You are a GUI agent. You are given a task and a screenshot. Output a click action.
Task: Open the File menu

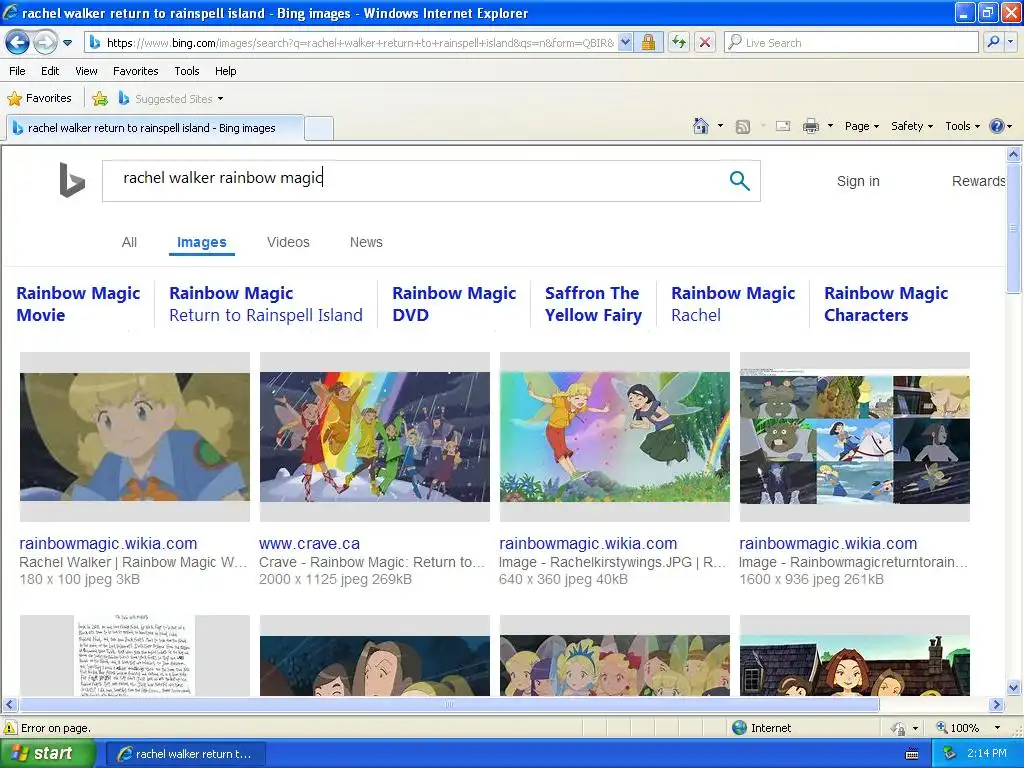point(18,71)
